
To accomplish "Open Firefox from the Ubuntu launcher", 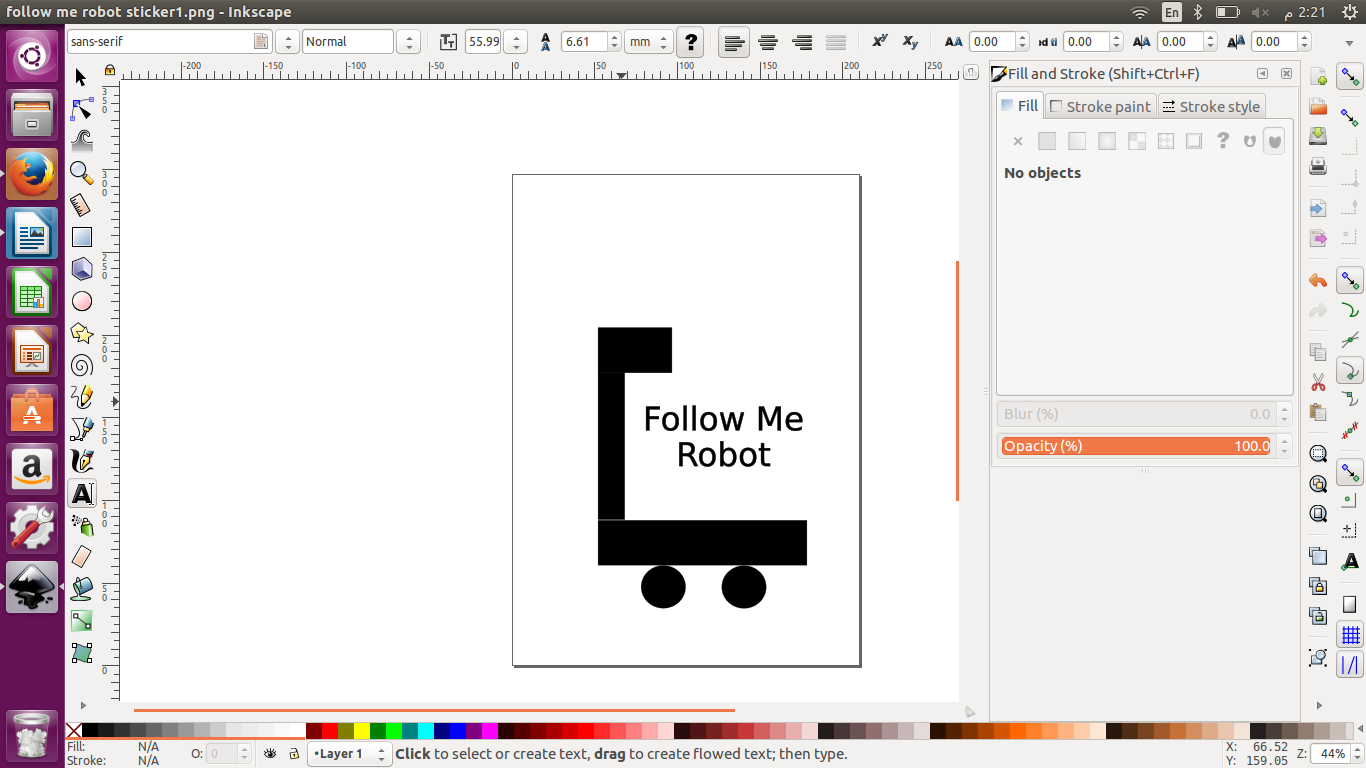I will point(32,174).
